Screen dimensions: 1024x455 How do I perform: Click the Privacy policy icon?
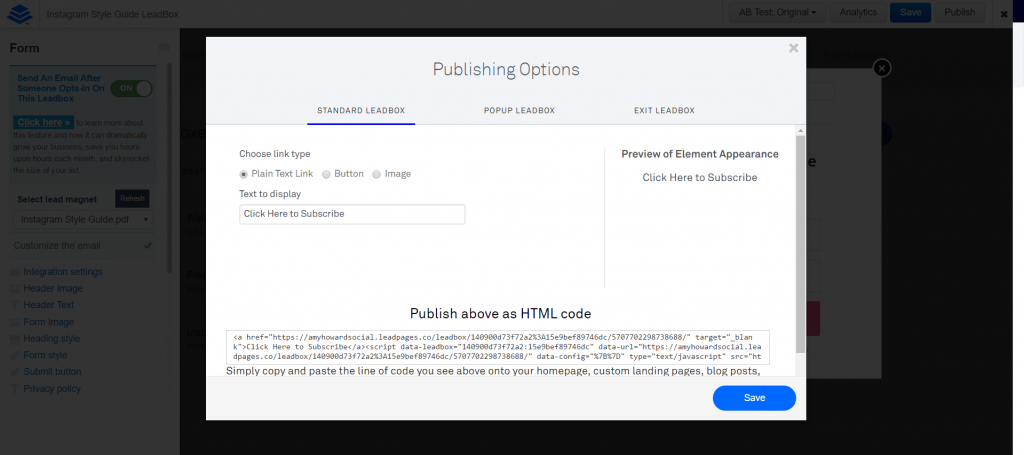click(x=15, y=389)
